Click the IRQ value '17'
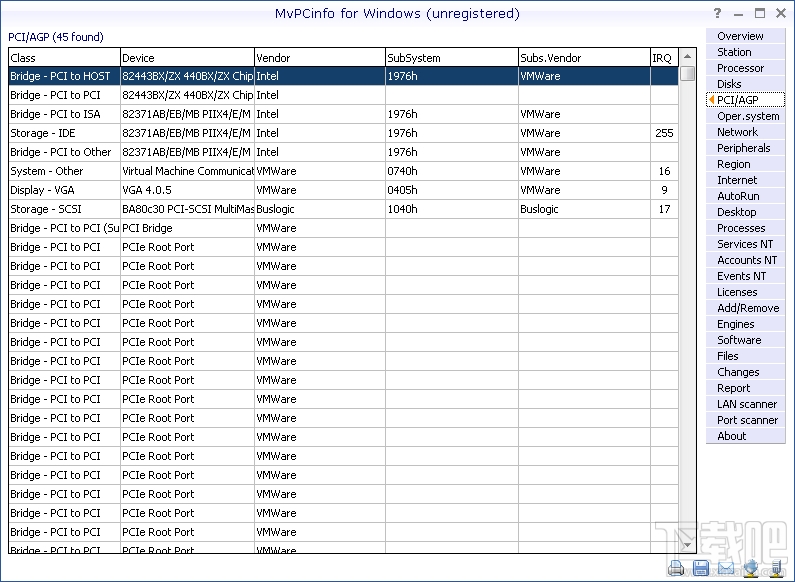795x582 pixels. [664, 209]
